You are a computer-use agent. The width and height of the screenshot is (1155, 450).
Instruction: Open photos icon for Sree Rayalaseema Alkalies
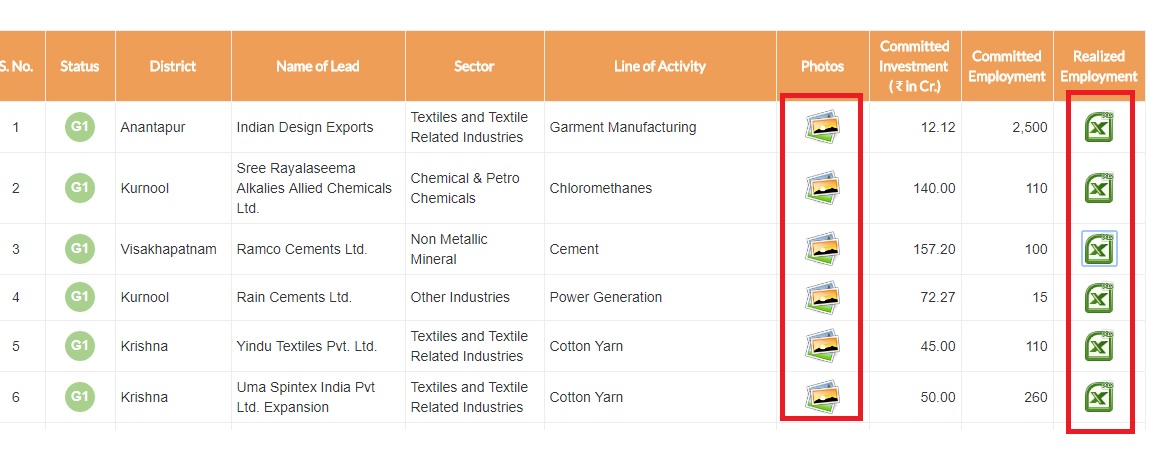[x=822, y=188]
